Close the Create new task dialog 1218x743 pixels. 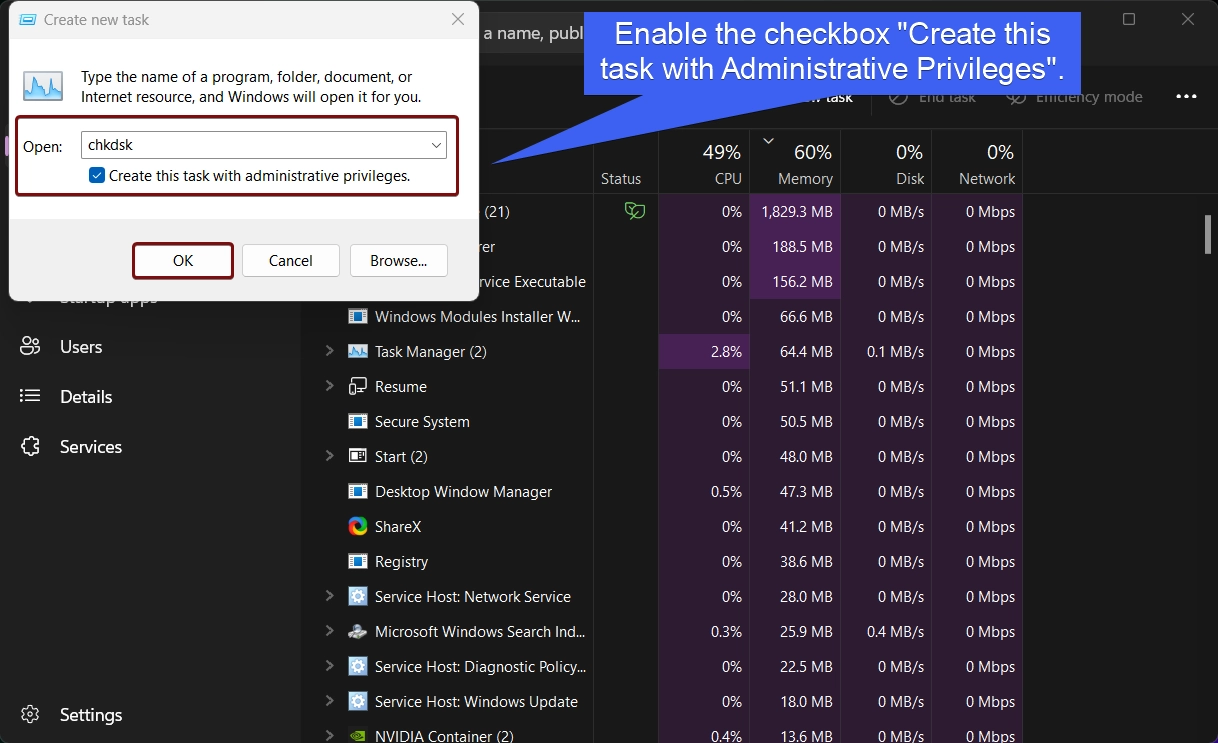coord(457,20)
